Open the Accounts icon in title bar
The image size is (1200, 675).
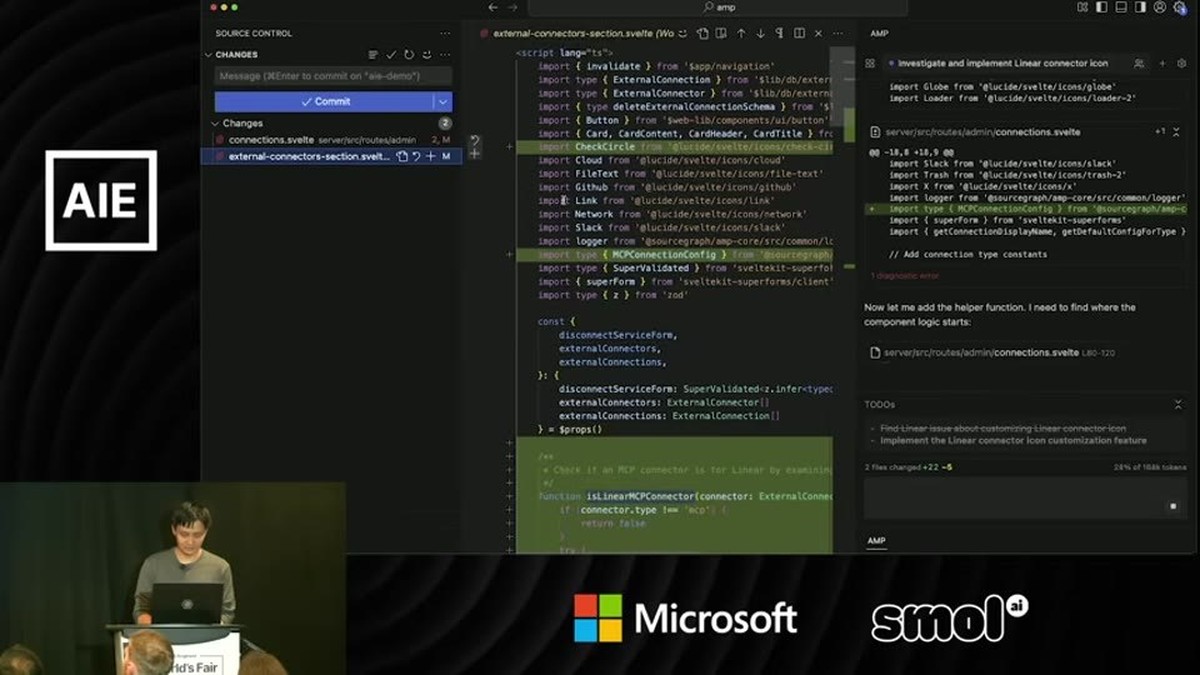1160,7
